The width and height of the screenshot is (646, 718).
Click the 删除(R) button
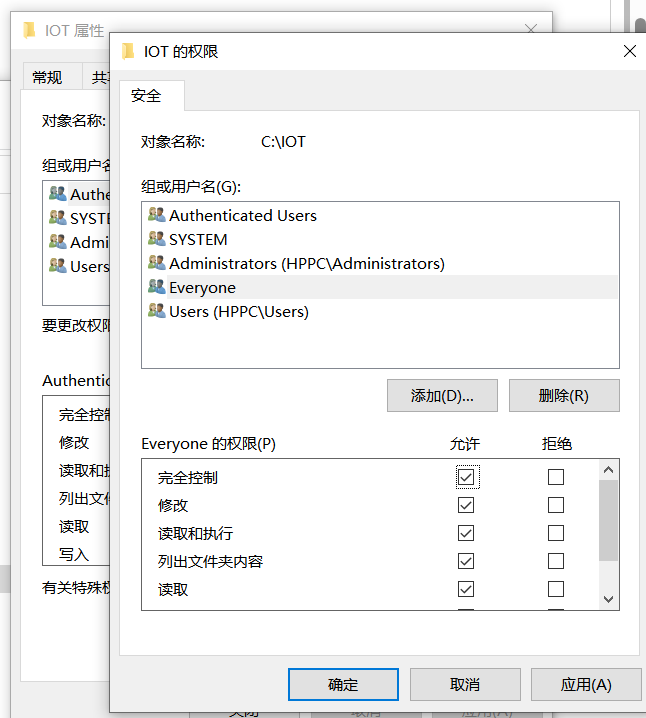[x=564, y=395]
